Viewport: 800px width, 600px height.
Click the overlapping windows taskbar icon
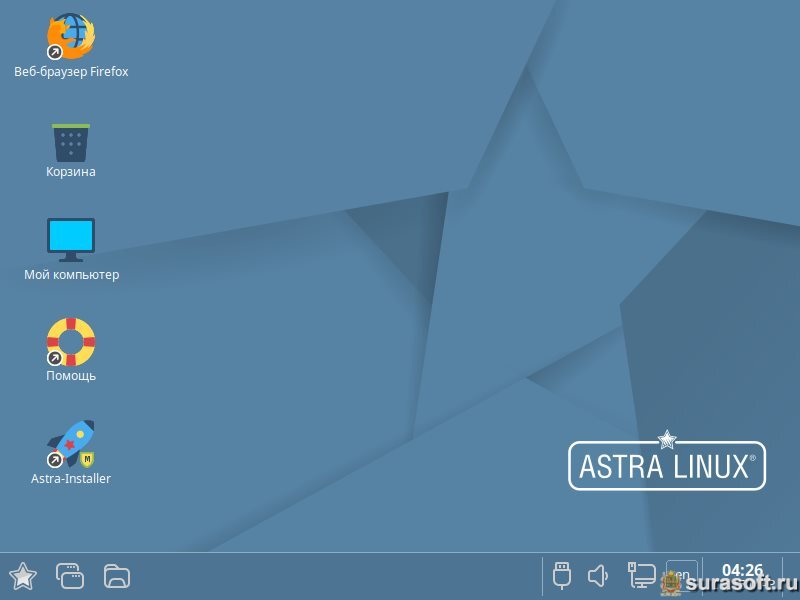[x=70, y=577]
